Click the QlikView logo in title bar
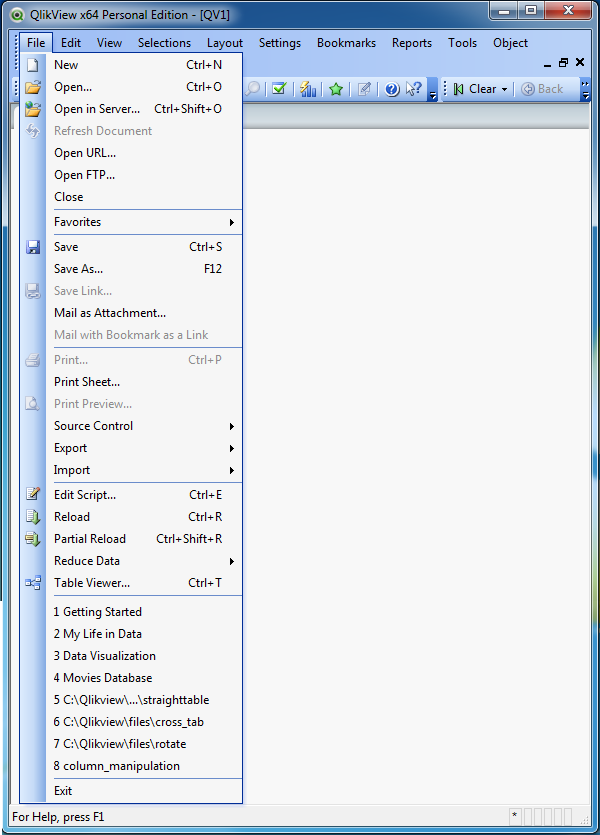600x835 pixels. pyautogui.click(x=18, y=14)
